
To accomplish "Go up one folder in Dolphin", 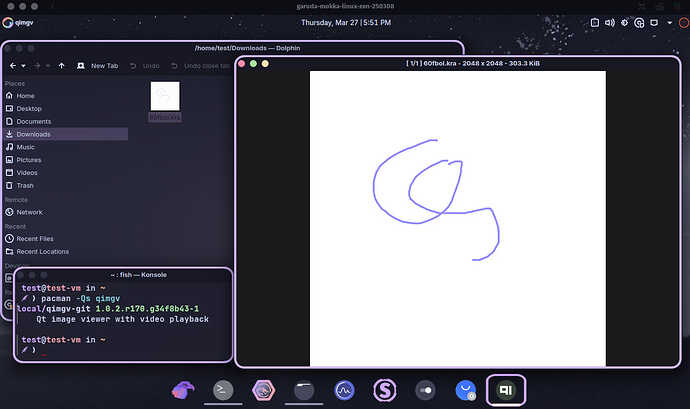I will 62,66.
